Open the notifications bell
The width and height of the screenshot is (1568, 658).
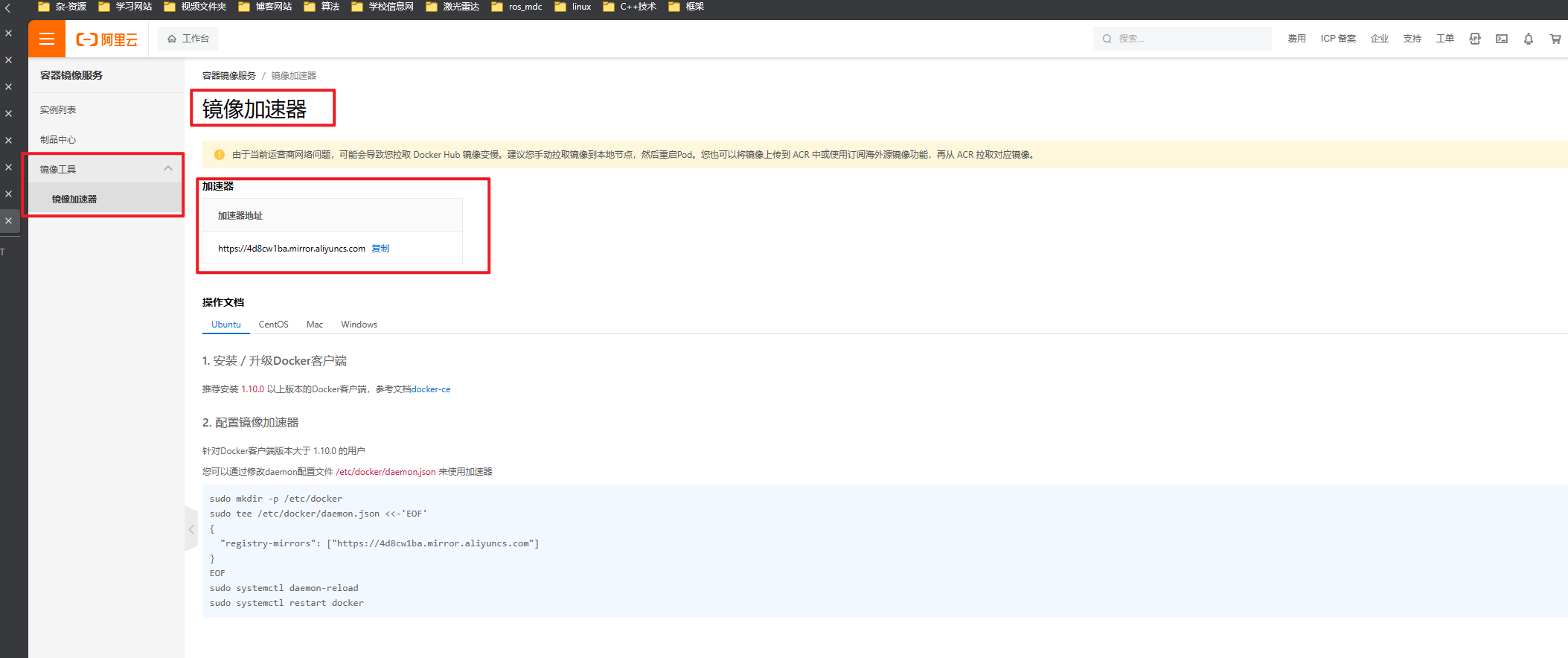(x=1529, y=39)
